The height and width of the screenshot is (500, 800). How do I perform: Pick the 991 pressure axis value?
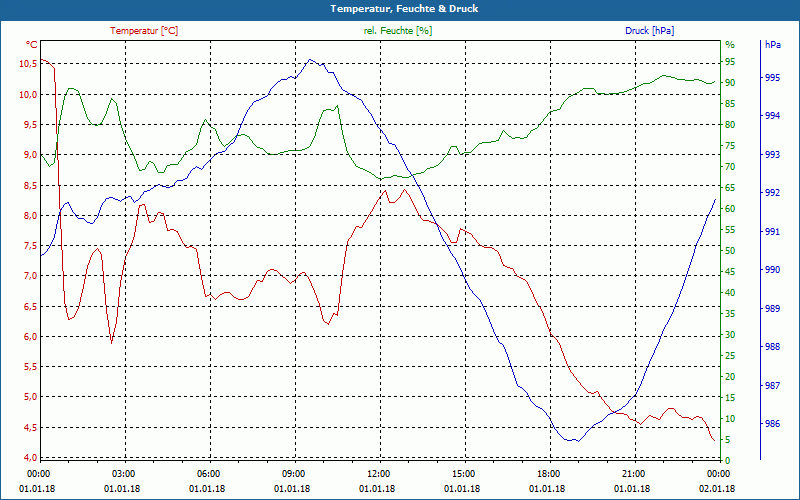(772, 232)
